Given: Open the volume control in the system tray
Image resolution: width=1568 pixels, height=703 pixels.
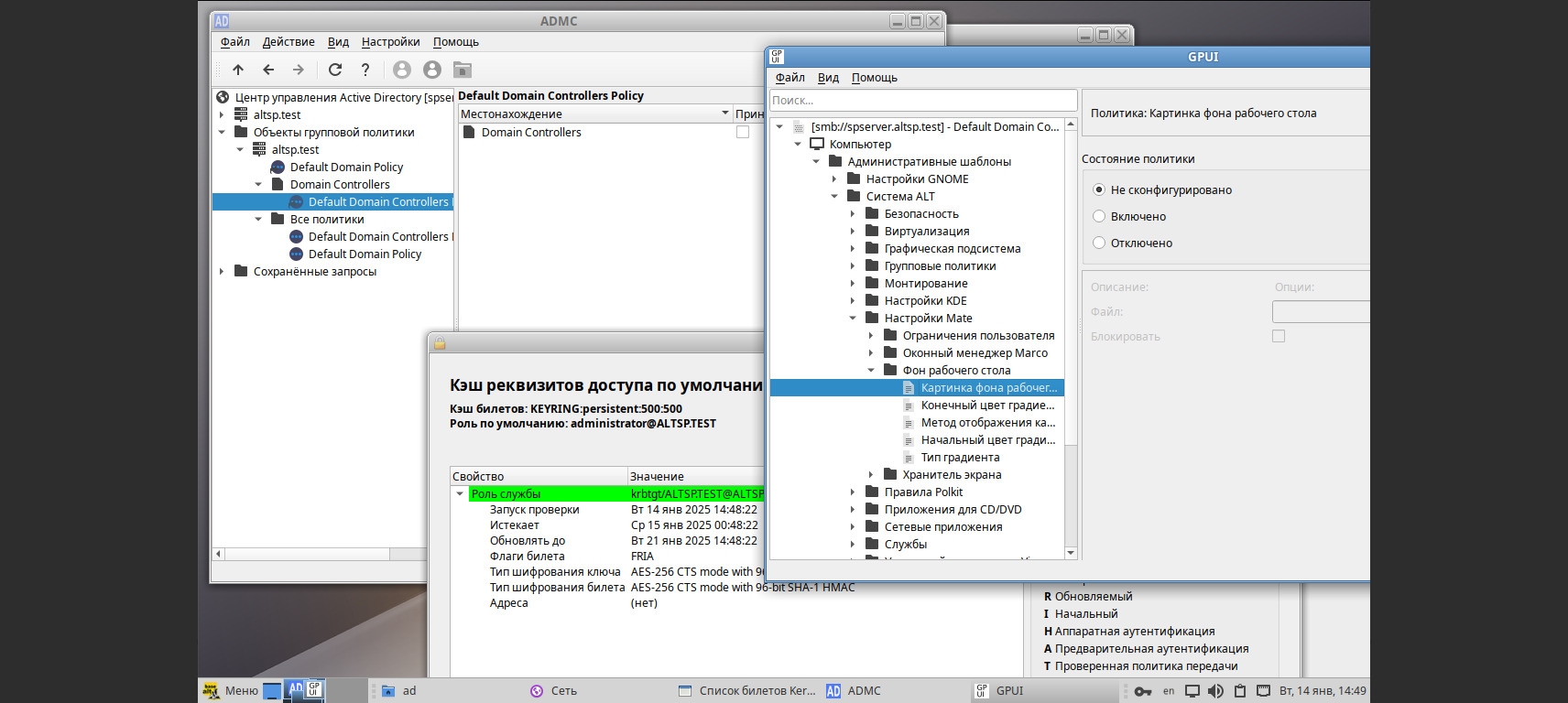Looking at the screenshot, I should [1215, 691].
